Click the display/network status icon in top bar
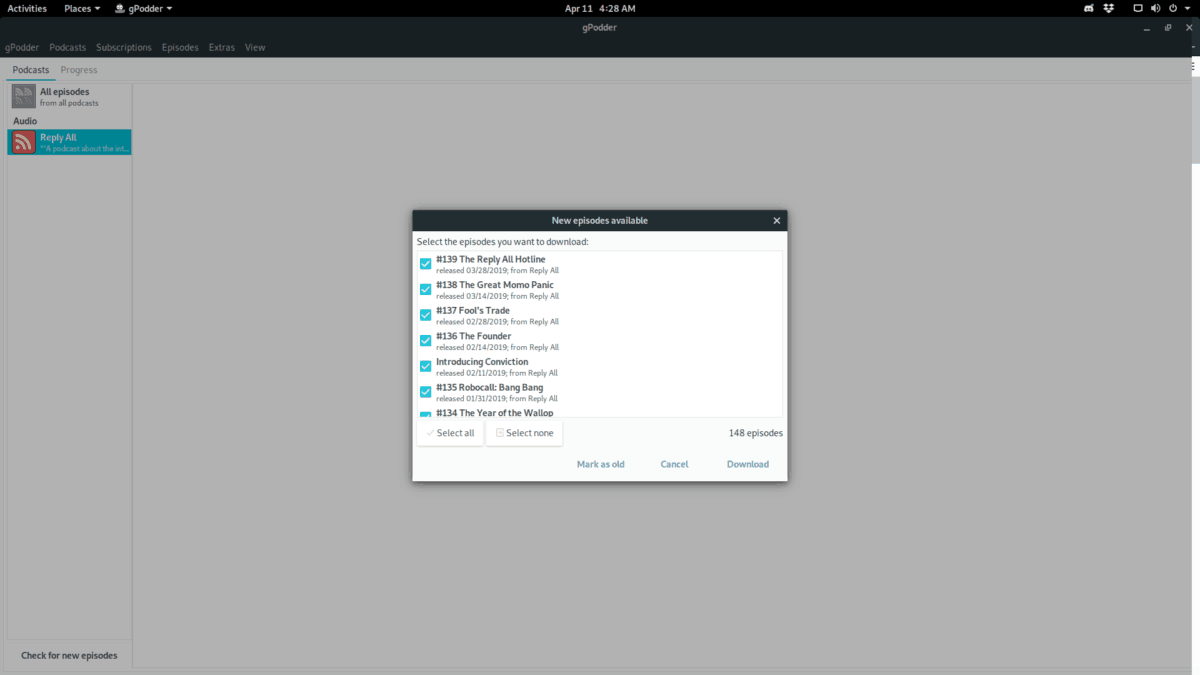1200x675 pixels. point(1137,8)
